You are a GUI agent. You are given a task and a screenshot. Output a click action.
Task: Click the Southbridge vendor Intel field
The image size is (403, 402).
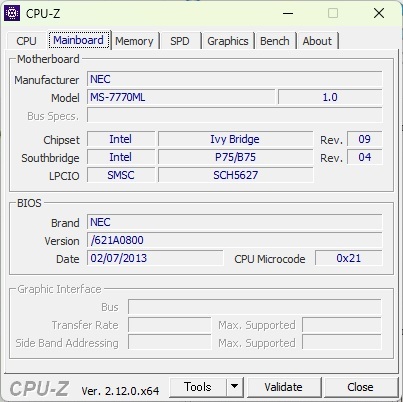click(121, 157)
